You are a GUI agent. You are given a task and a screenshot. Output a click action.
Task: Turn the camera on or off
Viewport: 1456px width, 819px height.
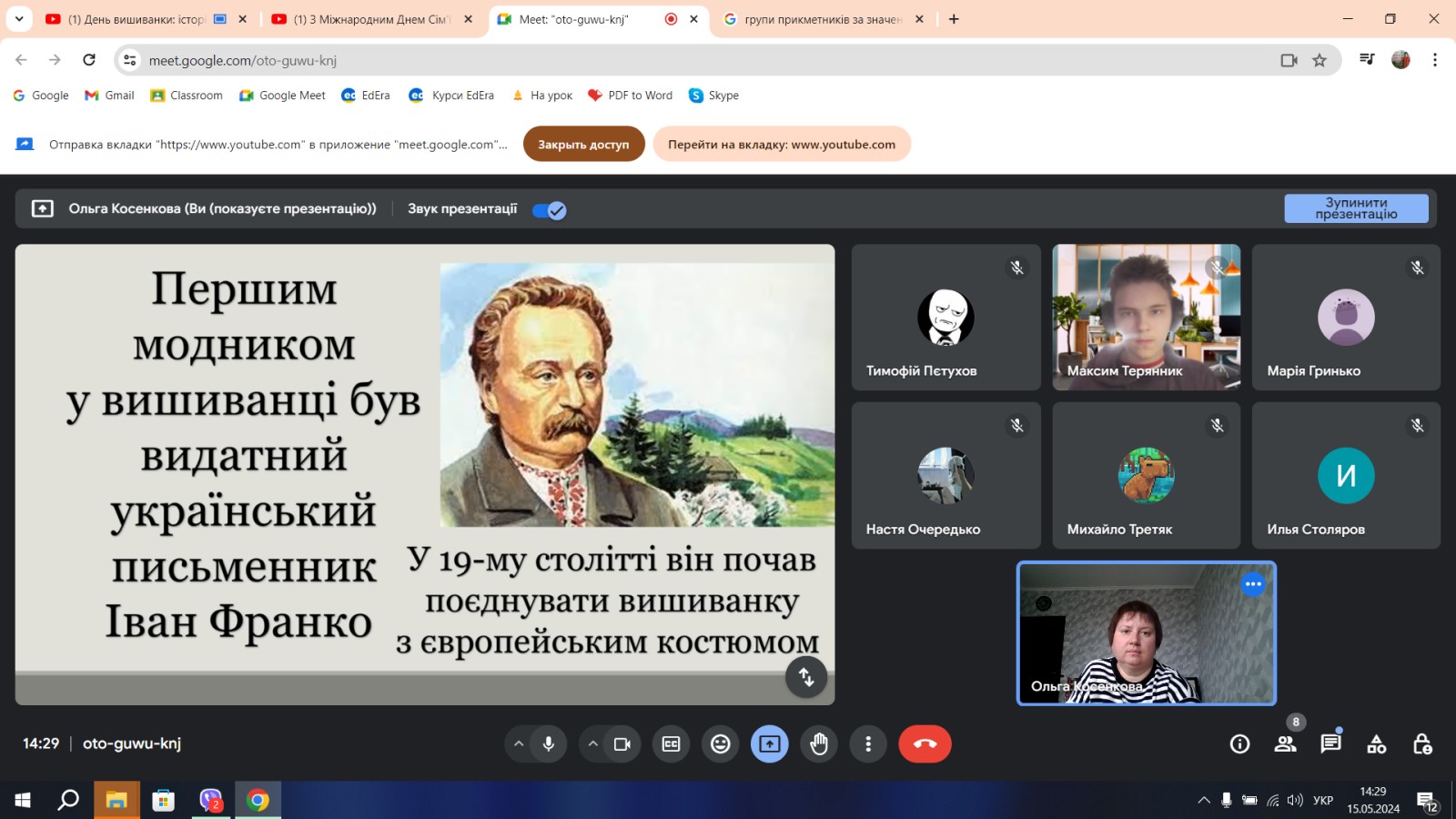[x=622, y=744]
